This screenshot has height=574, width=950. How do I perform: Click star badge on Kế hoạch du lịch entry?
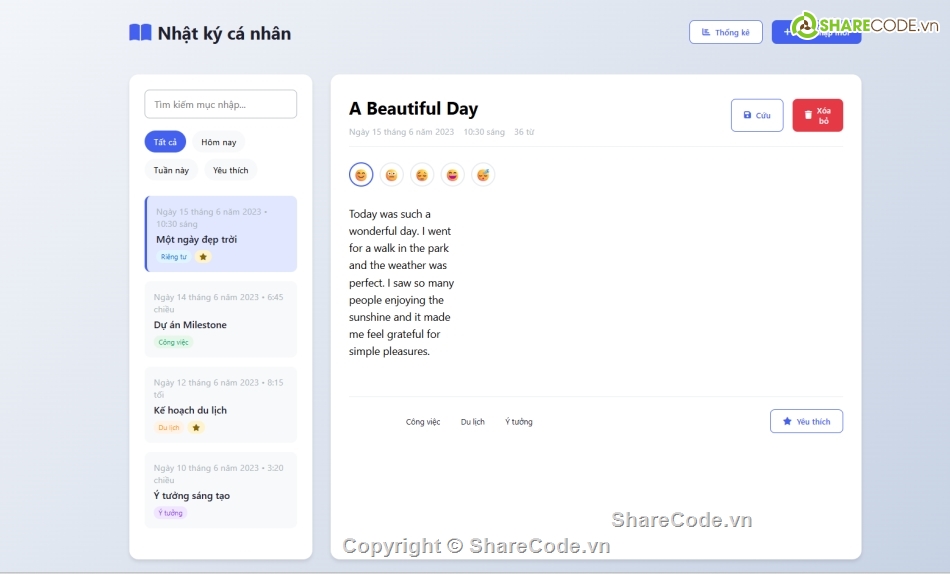click(x=196, y=428)
